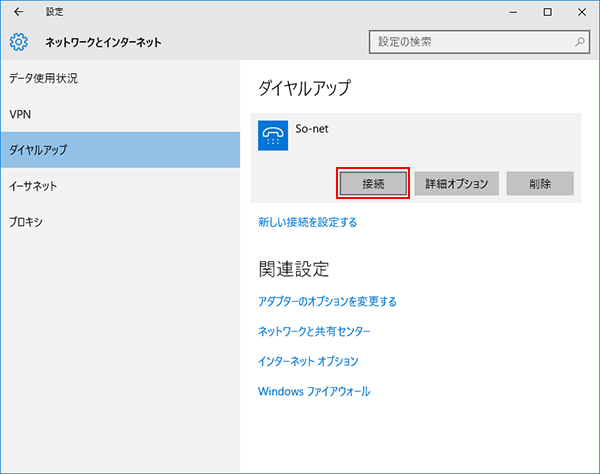
Task: Click インターネット オプション link
Action: tap(308, 361)
